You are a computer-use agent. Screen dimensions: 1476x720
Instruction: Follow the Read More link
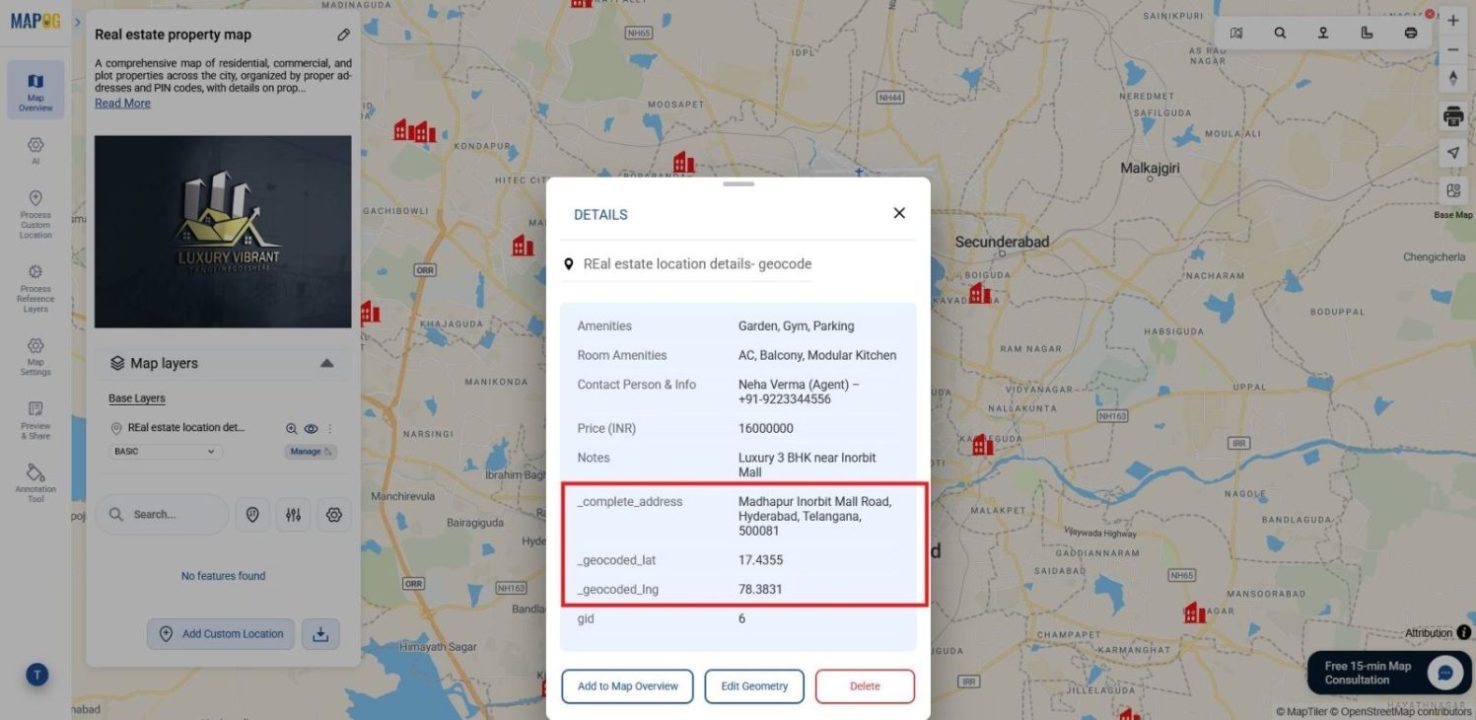coord(122,103)
